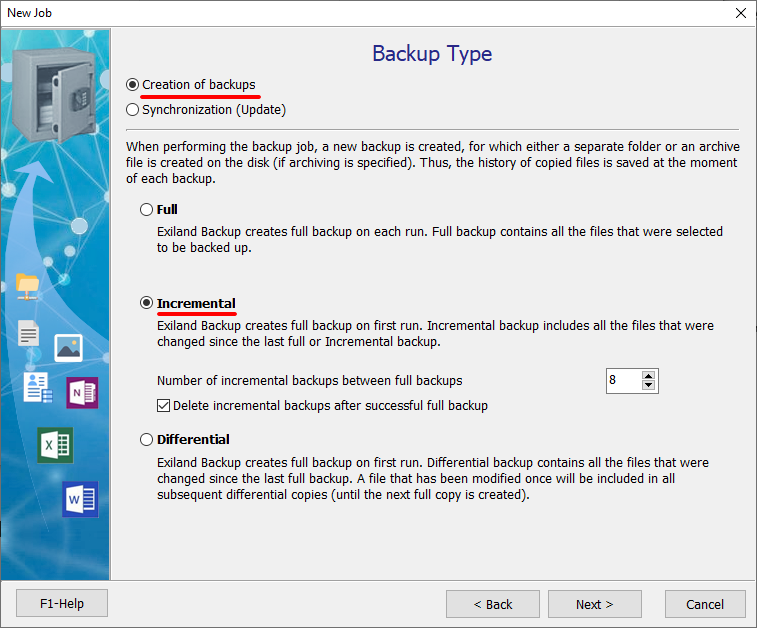Increase the number of incremental backups
Image resolution: width=757 pixels, height=628 pixels.
click(x=648, y=376)
